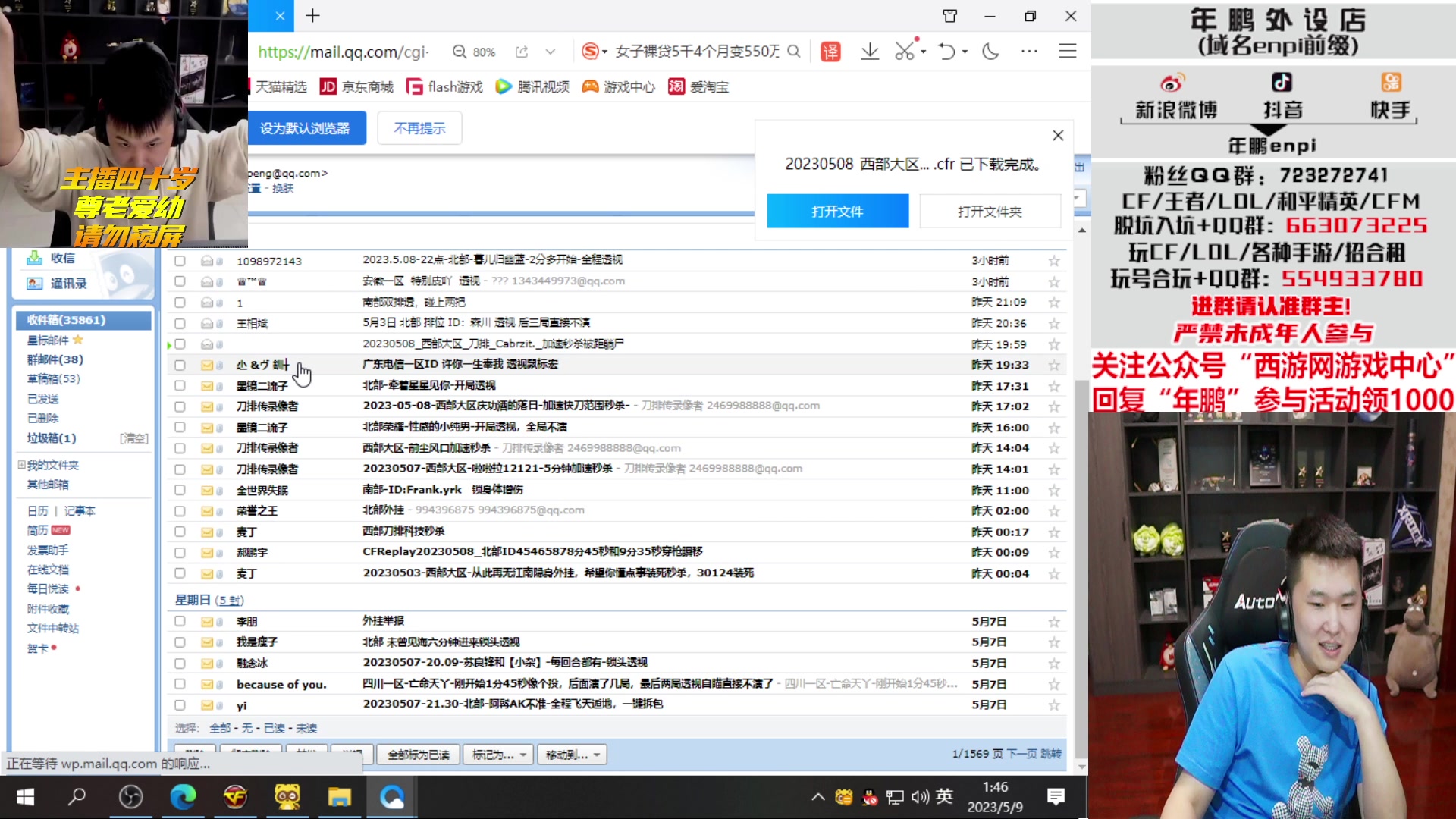1456x819 pixels.
Task: Click 打开文件夹 in download popup
Action: (x=990, y=212)
